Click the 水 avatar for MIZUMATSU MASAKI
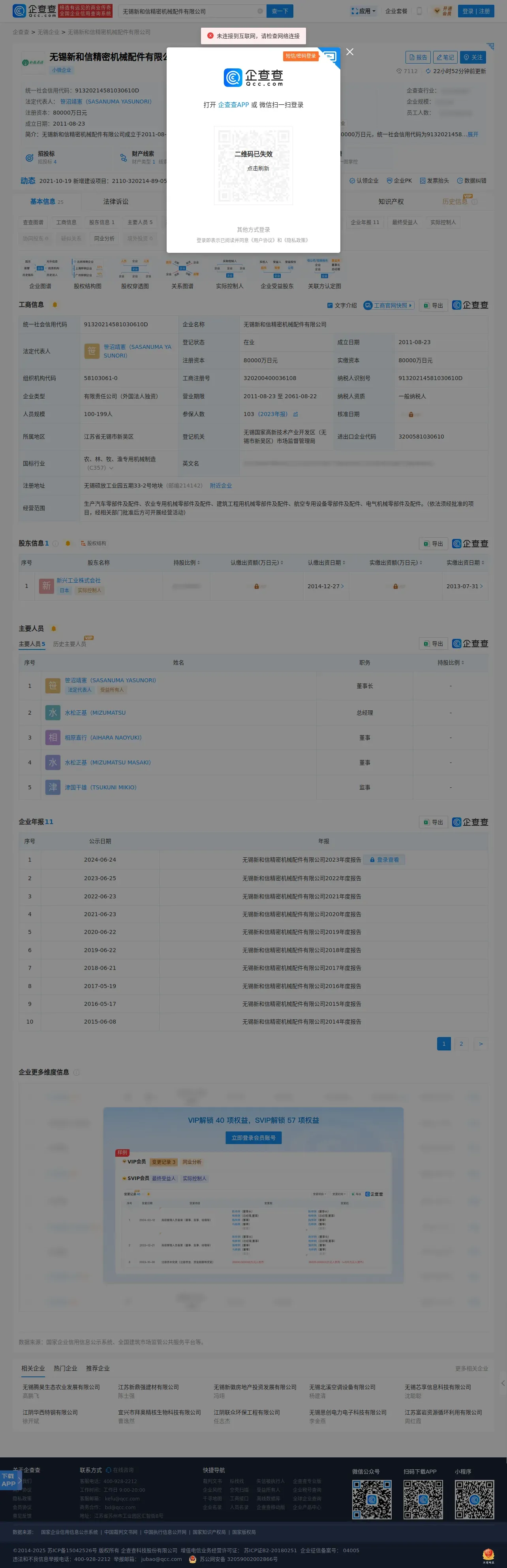Viewport: 507px width, 1568px height. pos(53,763)
